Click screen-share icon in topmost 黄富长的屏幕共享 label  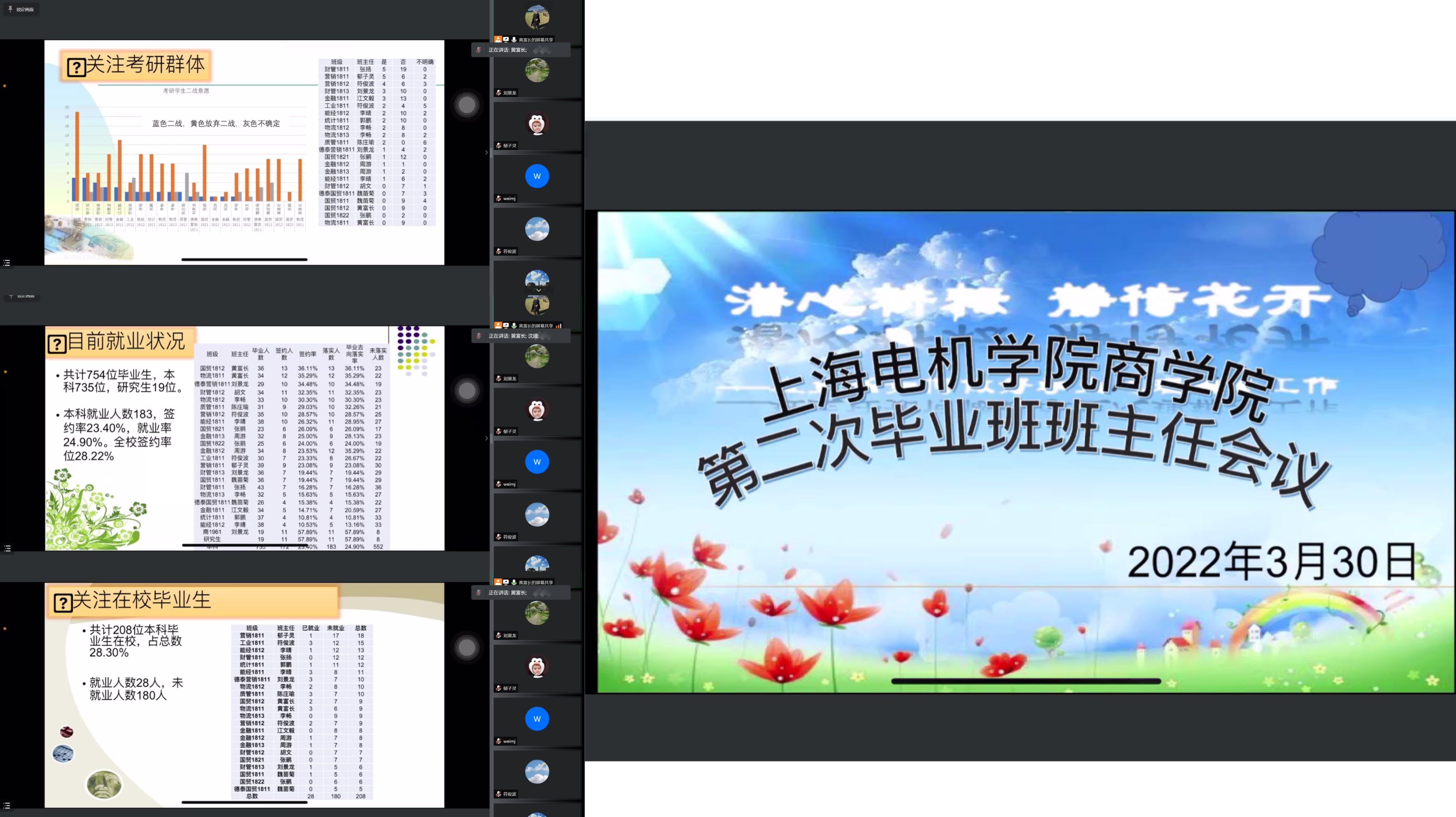506,40
